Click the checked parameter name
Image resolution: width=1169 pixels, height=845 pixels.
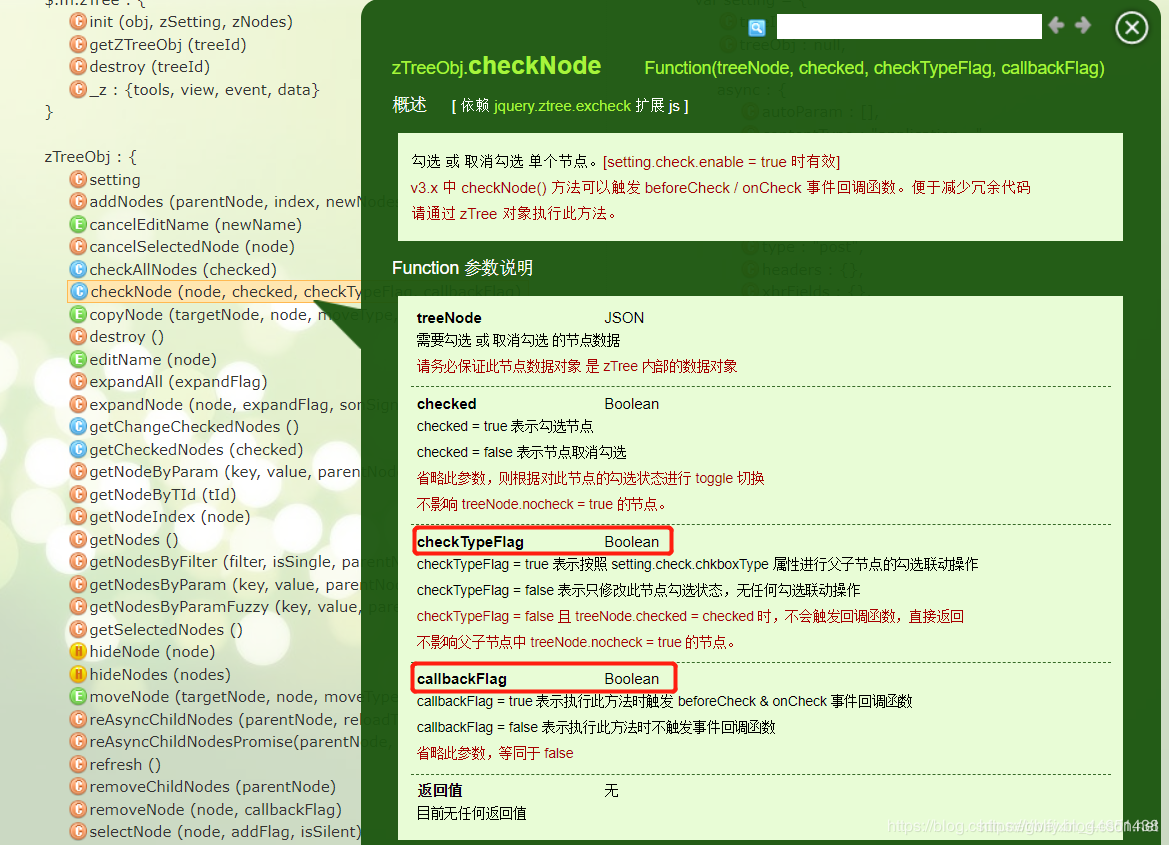(x=447, y=403)
